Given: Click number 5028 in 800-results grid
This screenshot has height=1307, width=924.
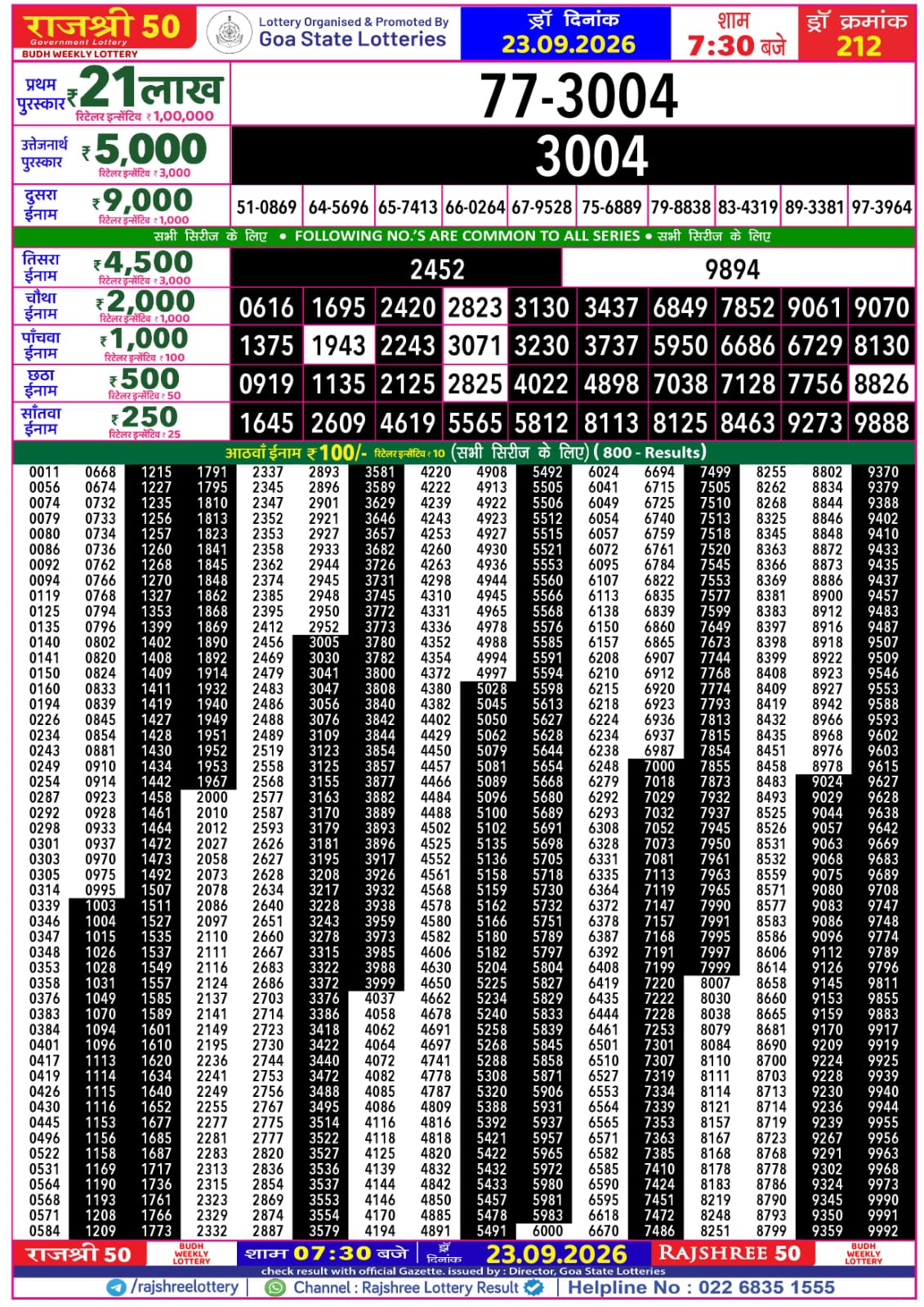Looking at the screenshot, I should tap(492, 689).
